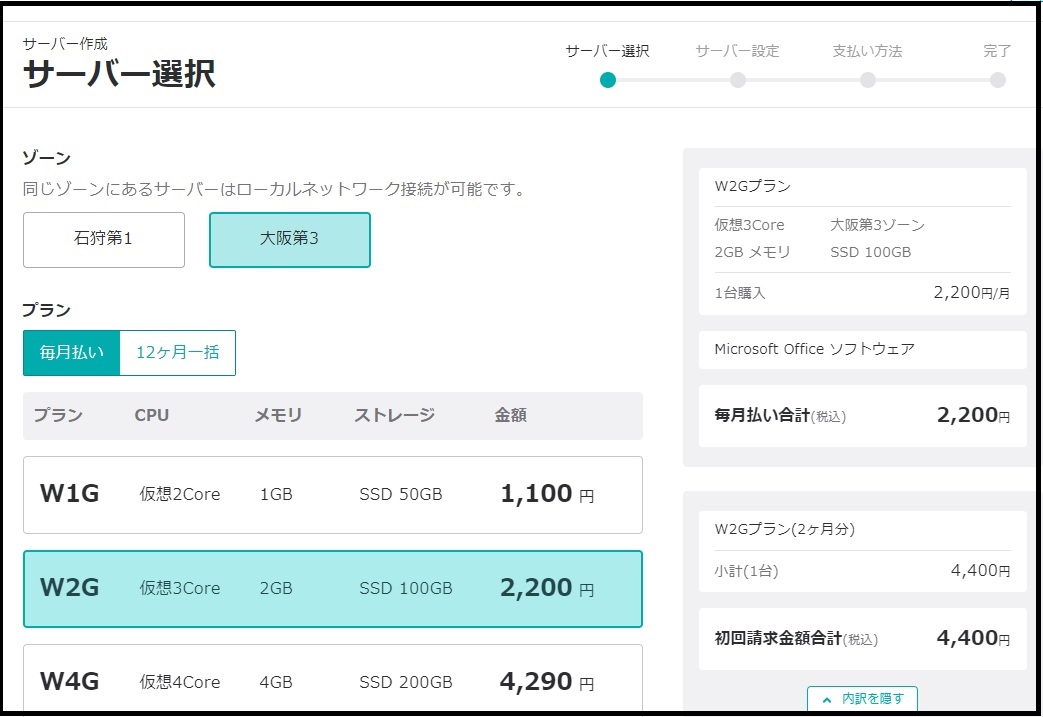Click the ゾーン section heading
Viewport: 1043px width, 717px height.
click(47, 158)
